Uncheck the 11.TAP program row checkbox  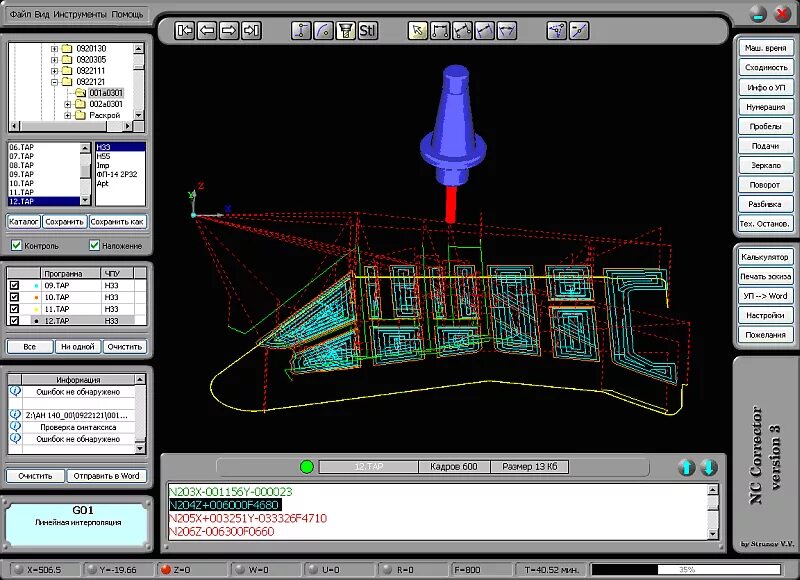(14, 309)
